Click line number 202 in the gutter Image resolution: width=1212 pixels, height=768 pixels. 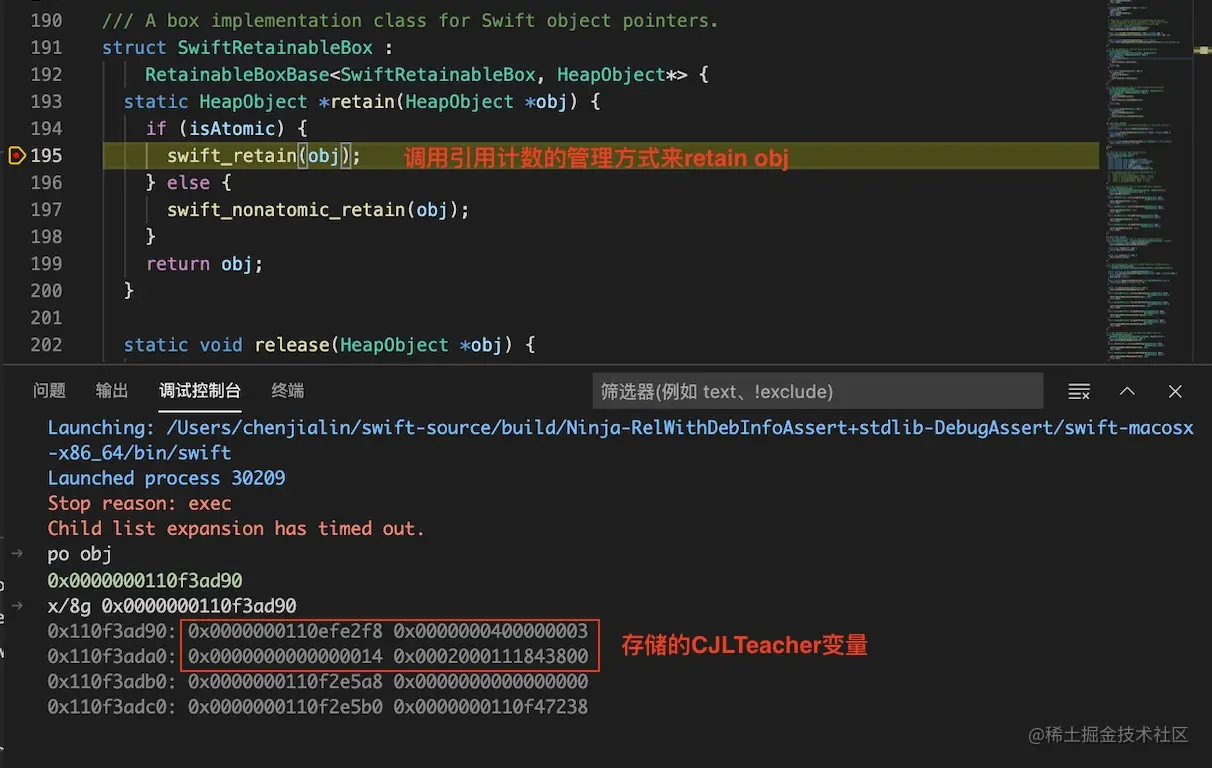click(46, 344)
